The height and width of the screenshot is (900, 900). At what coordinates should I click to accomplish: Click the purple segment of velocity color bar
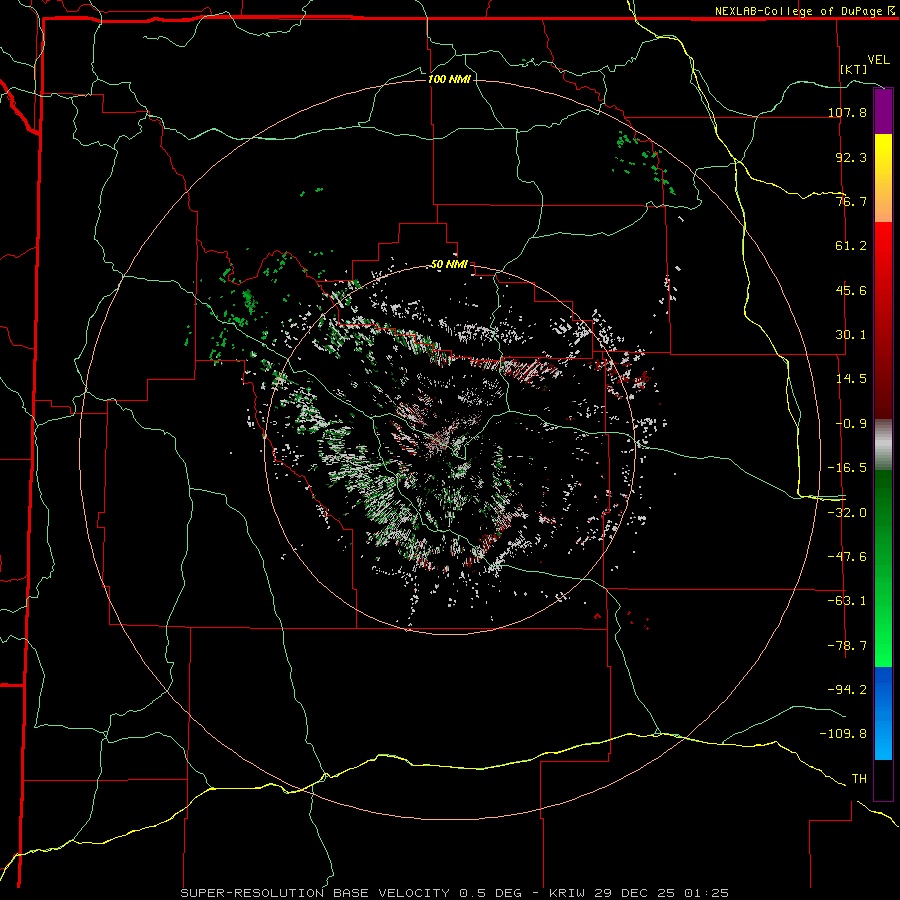(883, 111)
